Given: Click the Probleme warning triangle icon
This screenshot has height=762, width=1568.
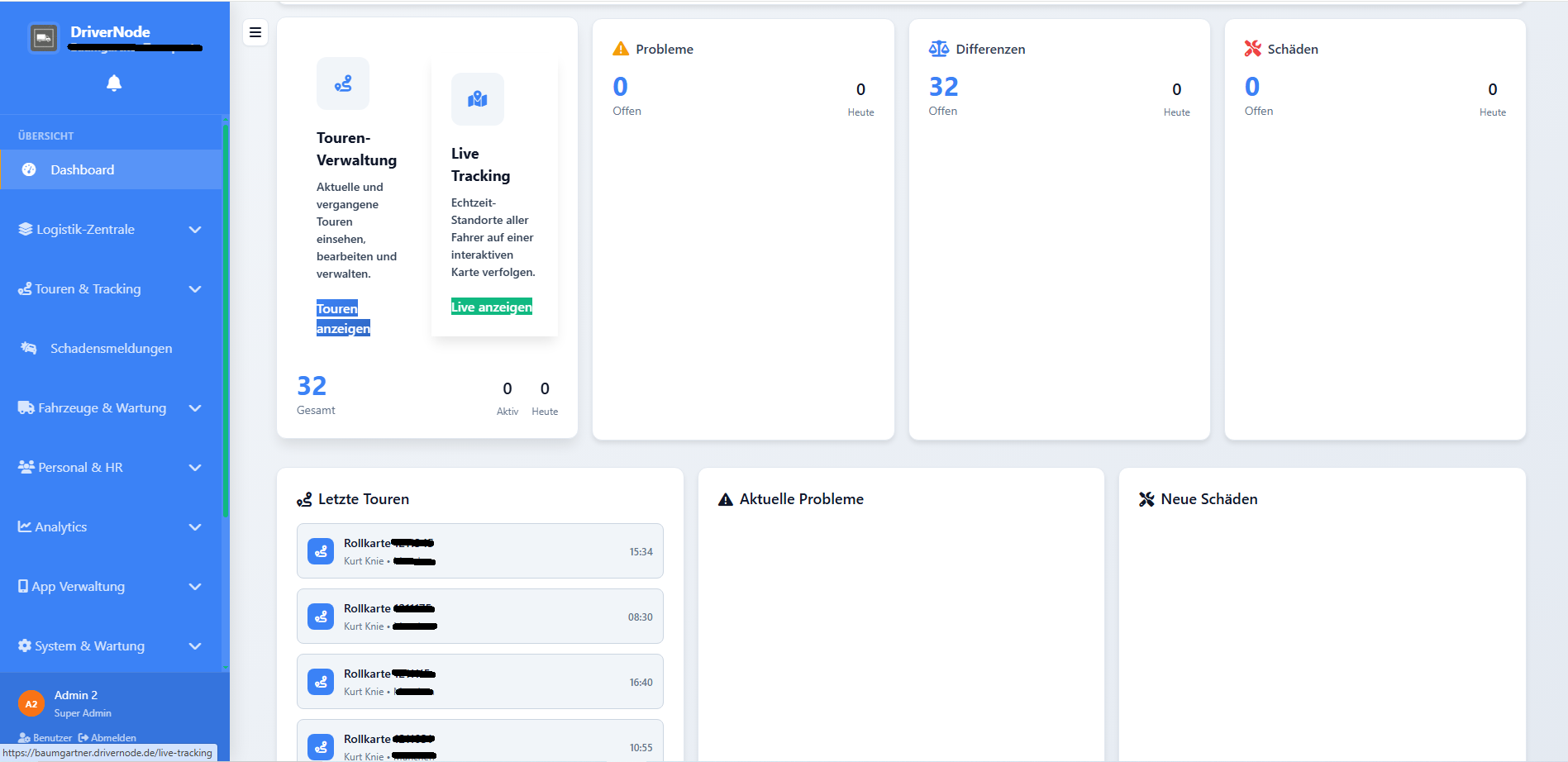Looking at the screenshot, I should (621, 49).
